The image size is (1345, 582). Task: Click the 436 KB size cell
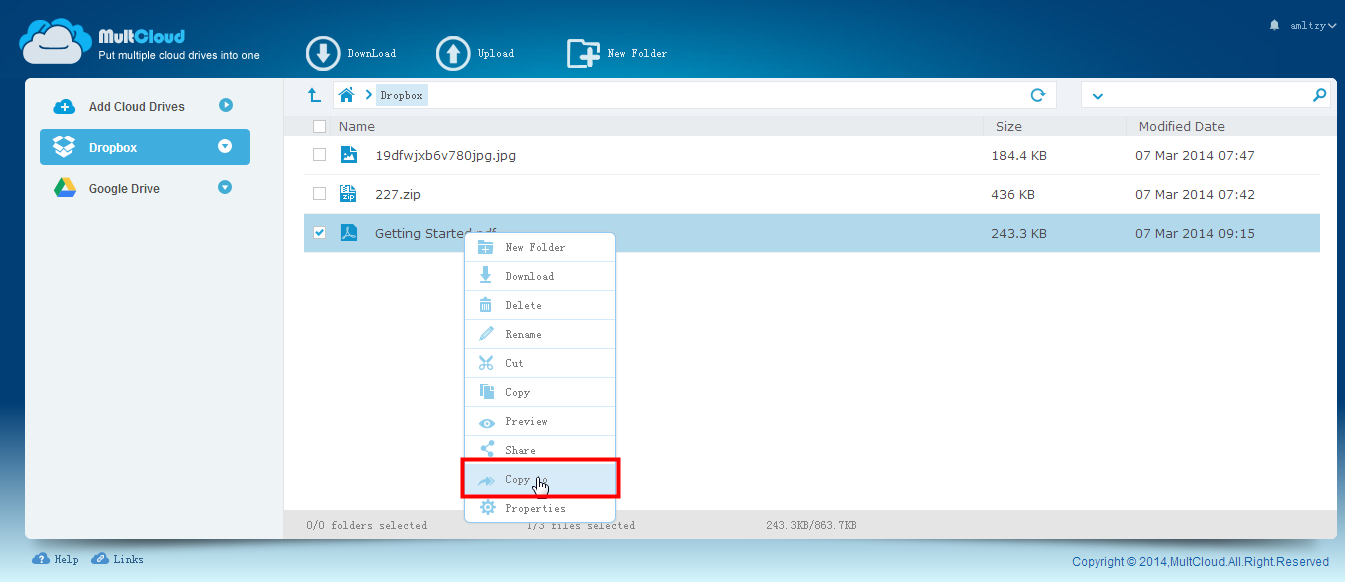pos(1013,194)
